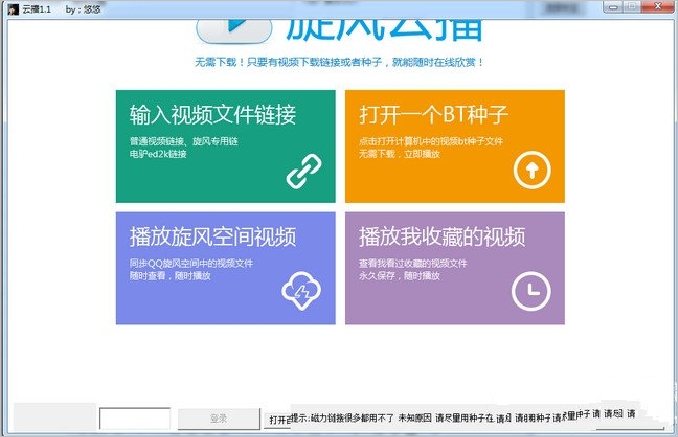Click the greyed 登录 login button

tap(219, 419)
